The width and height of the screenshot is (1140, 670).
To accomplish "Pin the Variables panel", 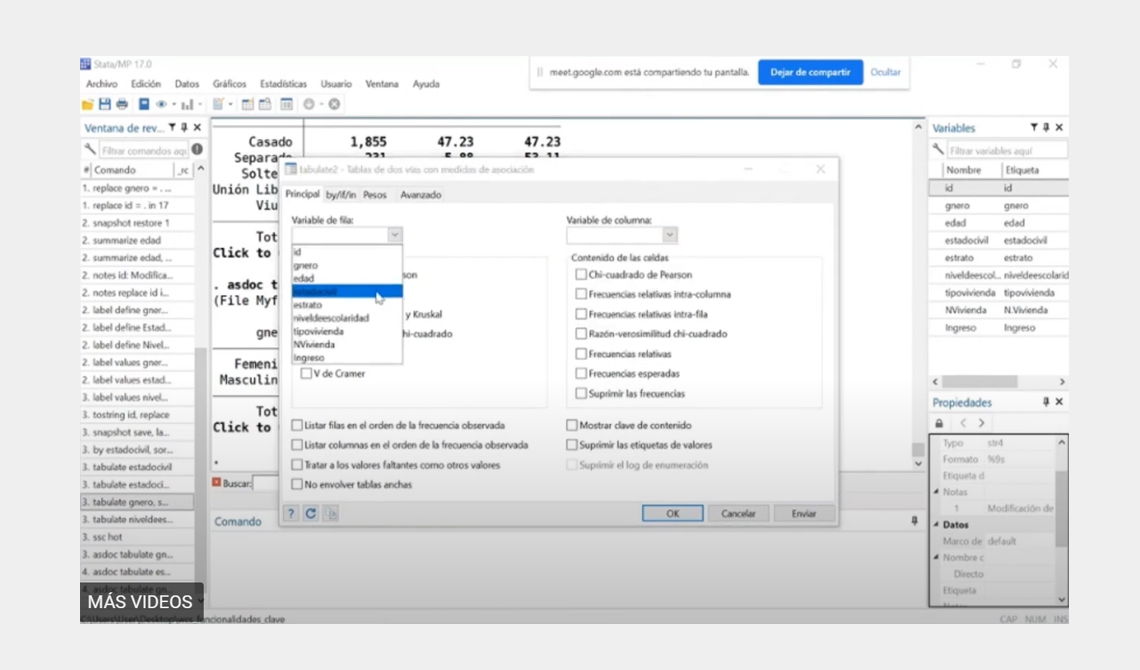I will 1046,128.
